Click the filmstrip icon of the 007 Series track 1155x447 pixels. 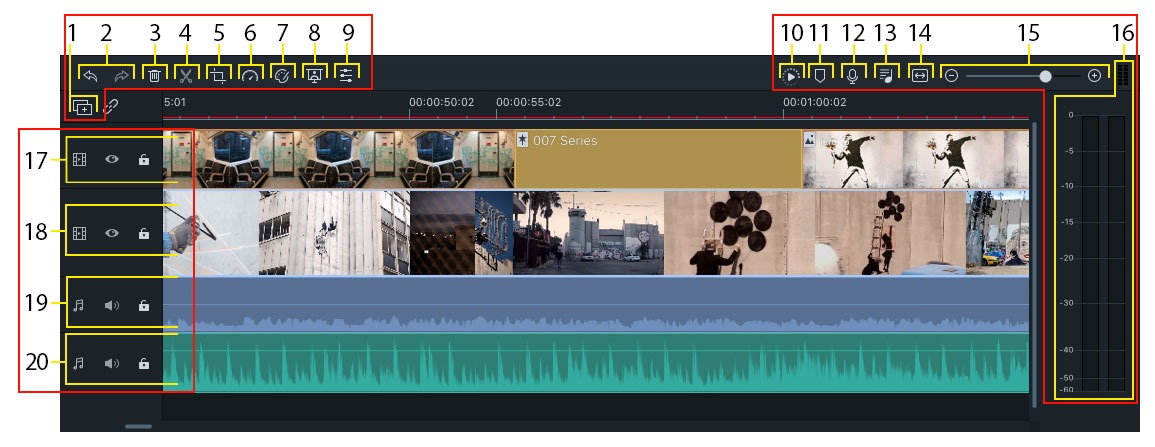(80, 159)
